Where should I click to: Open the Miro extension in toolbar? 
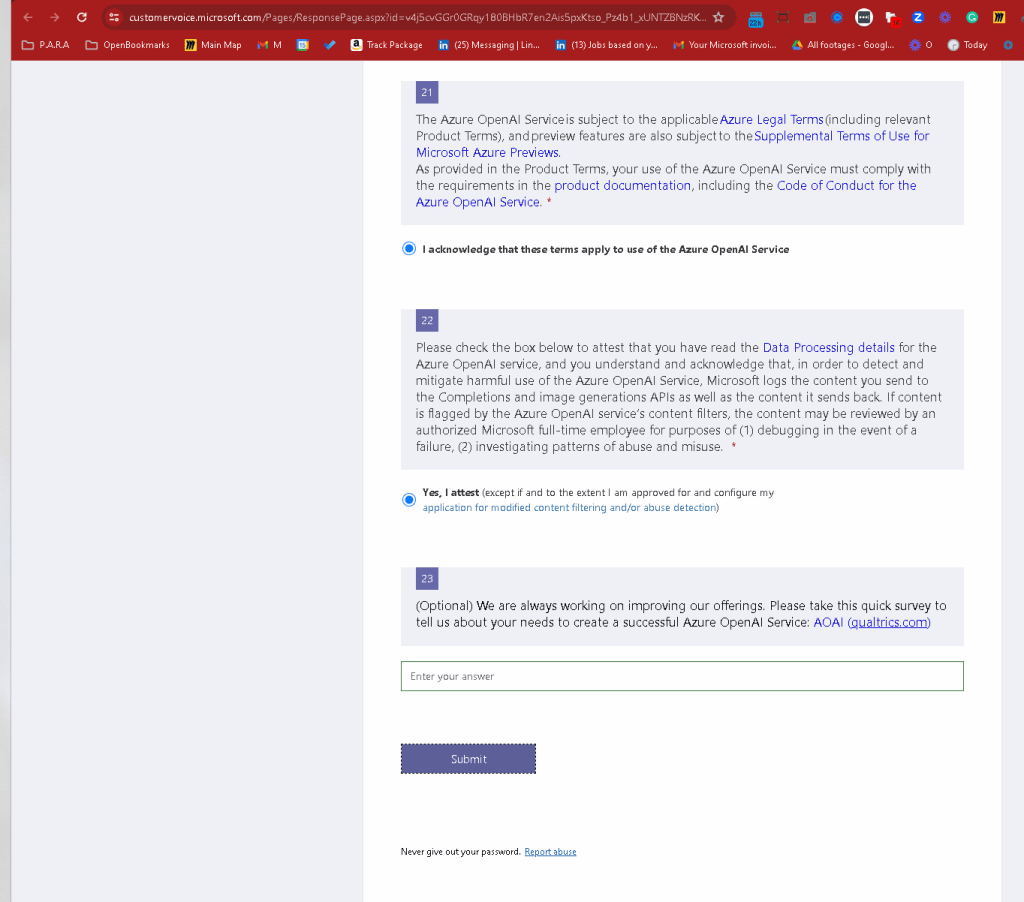pos(999,18)
